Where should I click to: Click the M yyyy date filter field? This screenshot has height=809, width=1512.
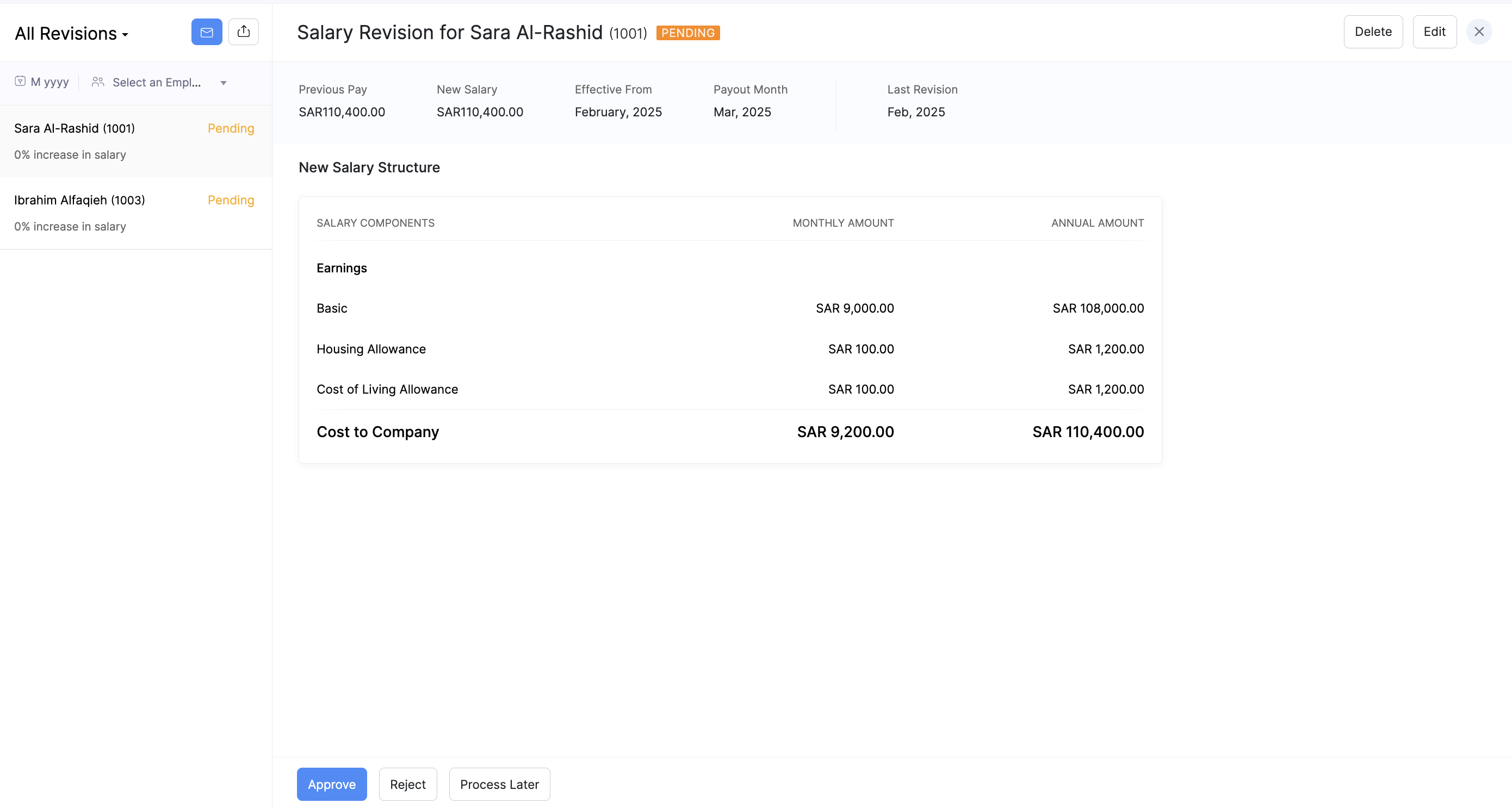[x=50, y=82]
